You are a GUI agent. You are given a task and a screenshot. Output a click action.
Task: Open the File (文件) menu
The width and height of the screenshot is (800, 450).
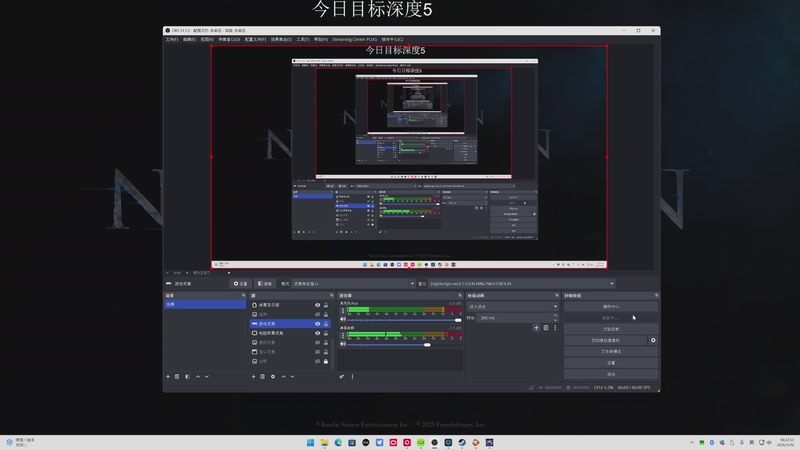coord(172,39)
